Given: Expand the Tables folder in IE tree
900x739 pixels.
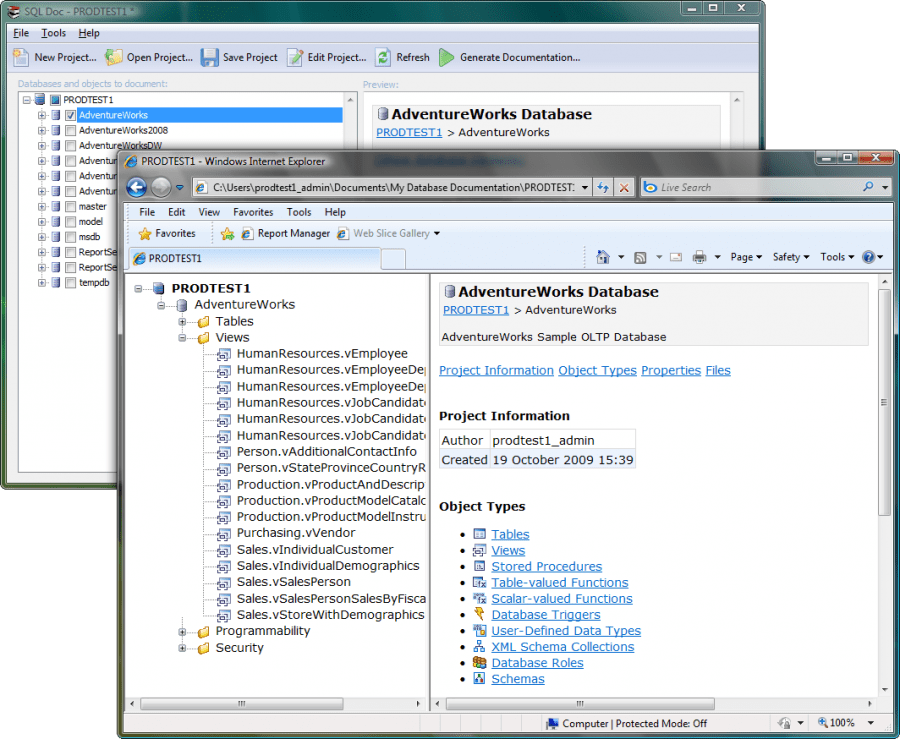Looking at the screenshot, I should (182, 322).
